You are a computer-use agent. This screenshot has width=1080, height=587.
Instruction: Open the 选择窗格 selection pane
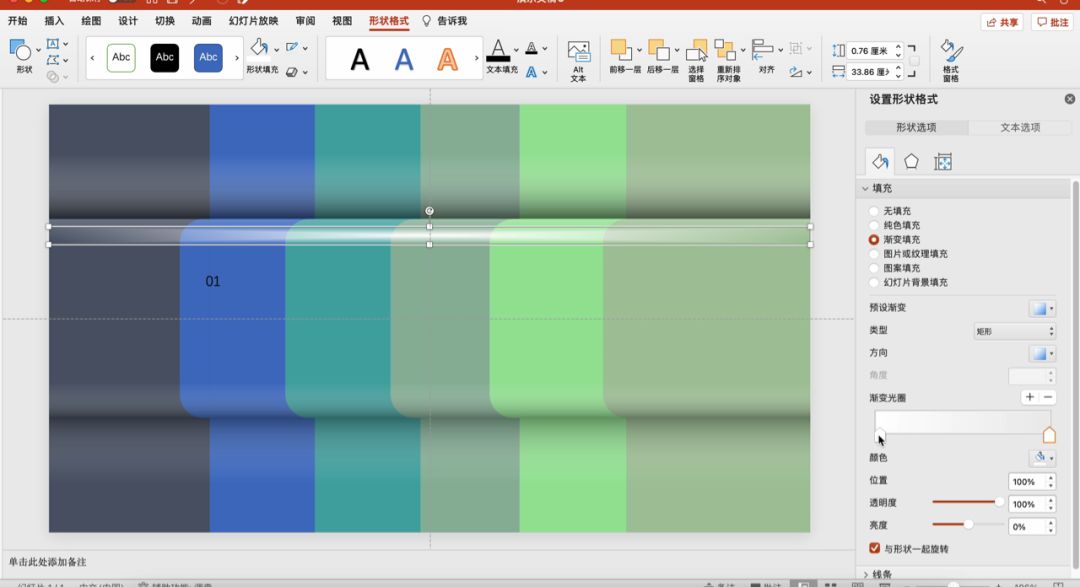(696, 61)
